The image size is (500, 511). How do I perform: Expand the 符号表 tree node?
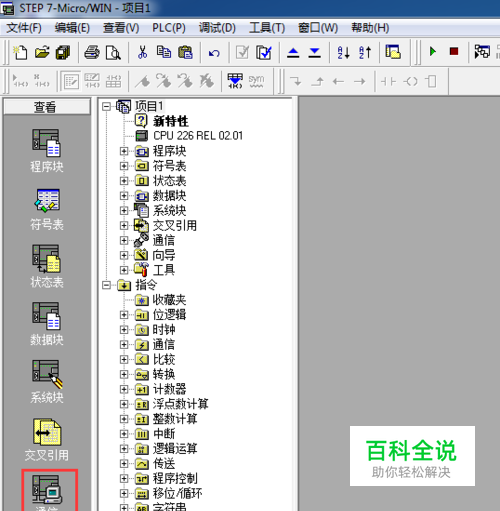(x=124, y=166)
